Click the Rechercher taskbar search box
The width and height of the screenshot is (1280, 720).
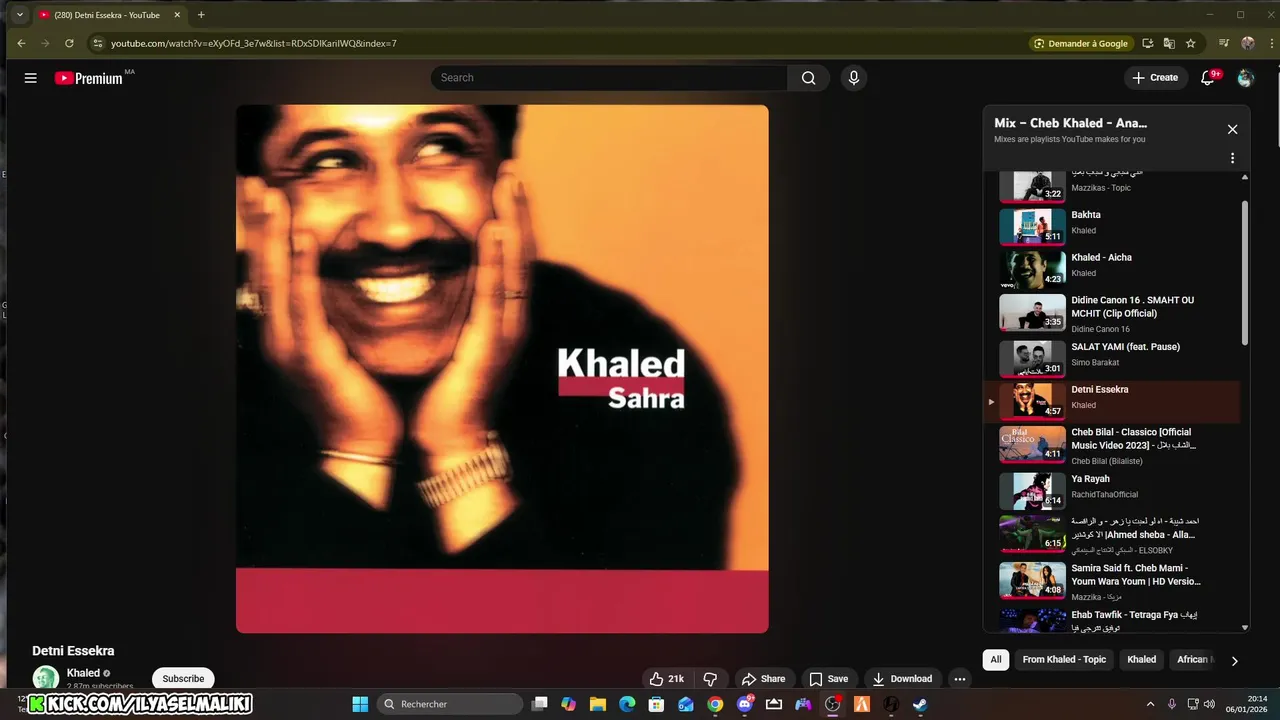tap(451, 704)
